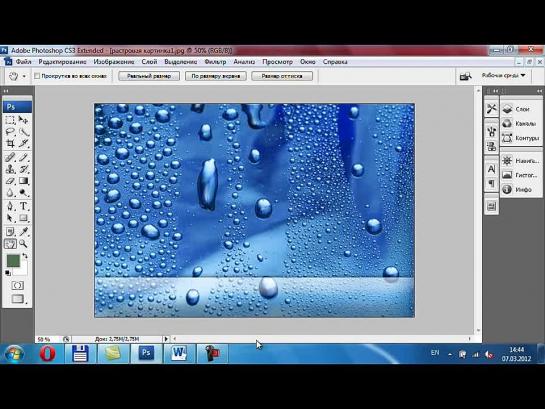Click the 50% zoom field in status bar
The height and width of the screenshot is (409, 545).
[x=48, y=339]
